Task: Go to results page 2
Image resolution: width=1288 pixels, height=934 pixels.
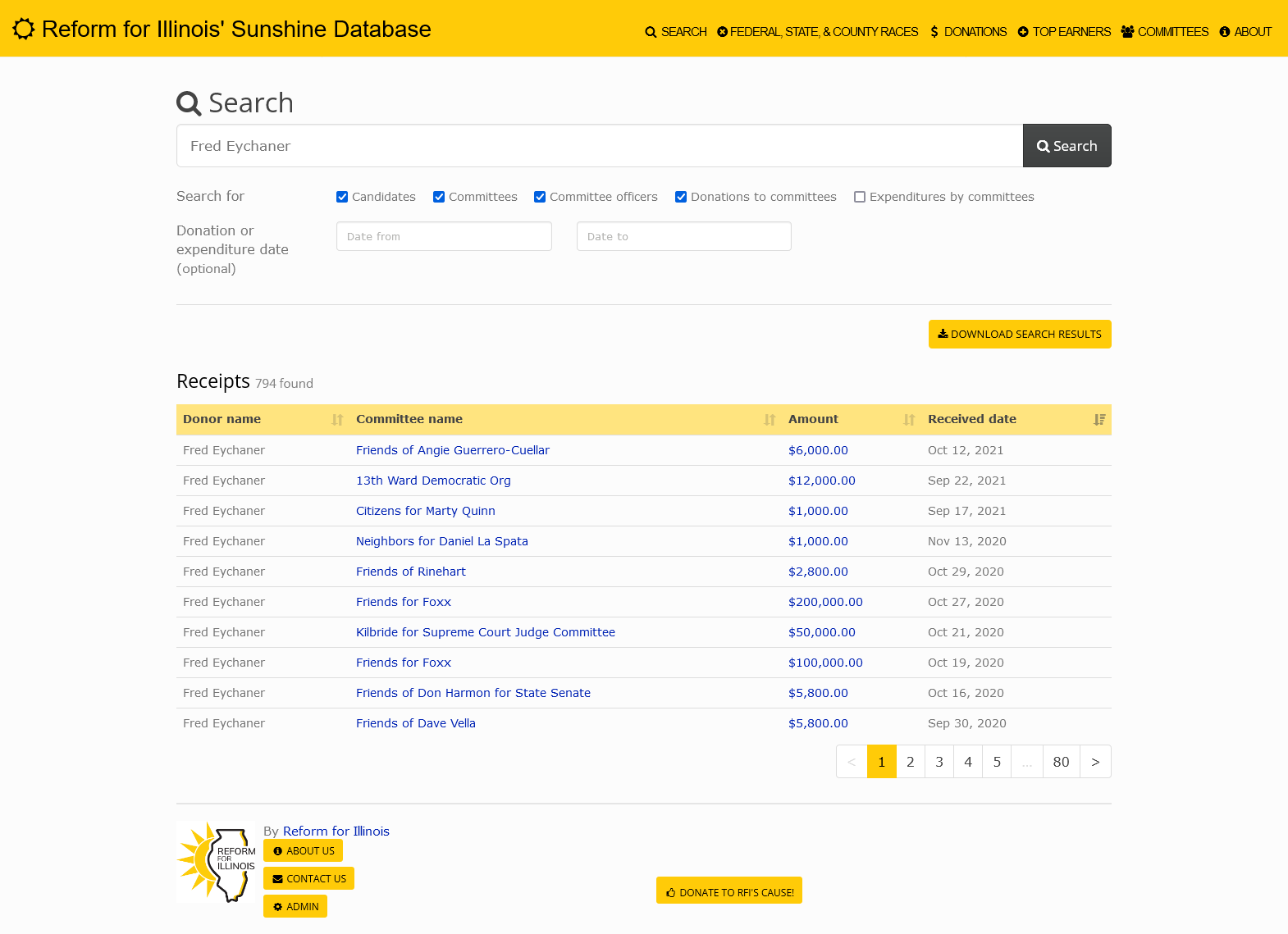Action: (x=911, y=762)
